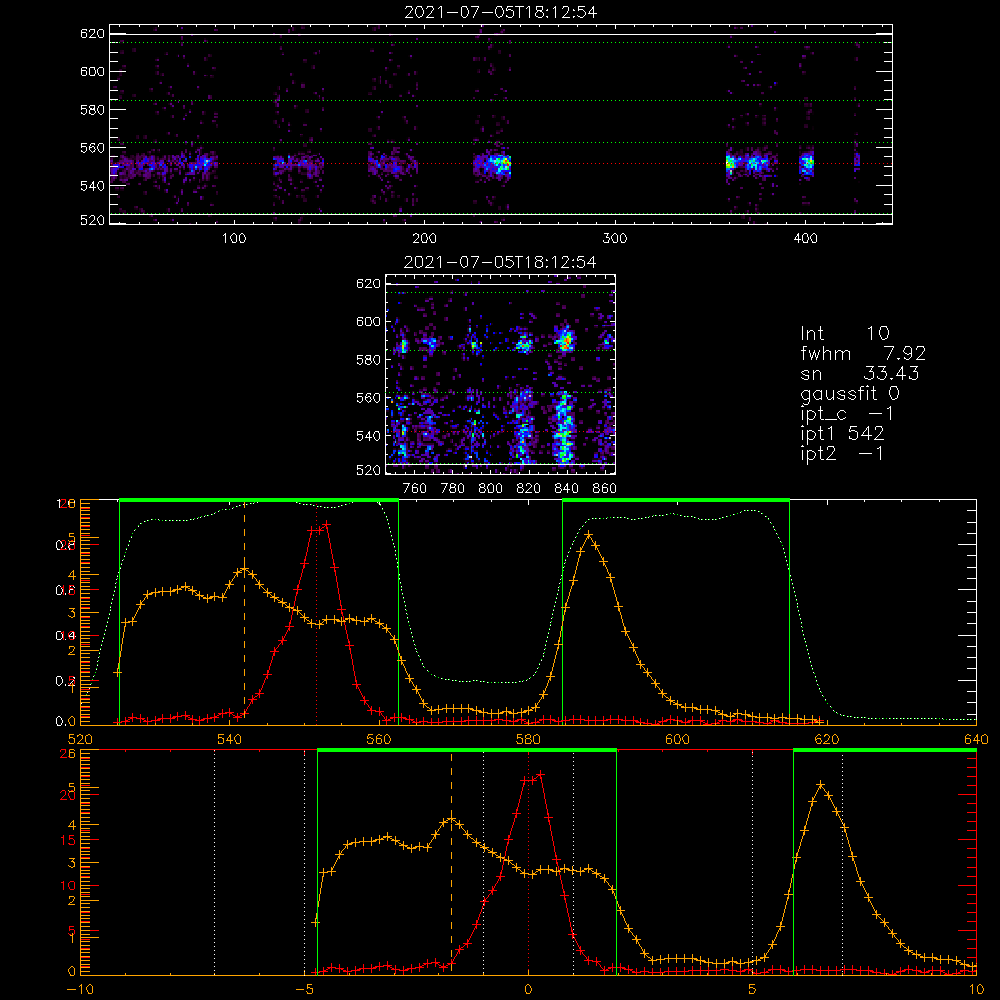Screen dimensions: 1000x1000
Task: Select the 'sn 33.43' readout line
Action: point(860,373)
